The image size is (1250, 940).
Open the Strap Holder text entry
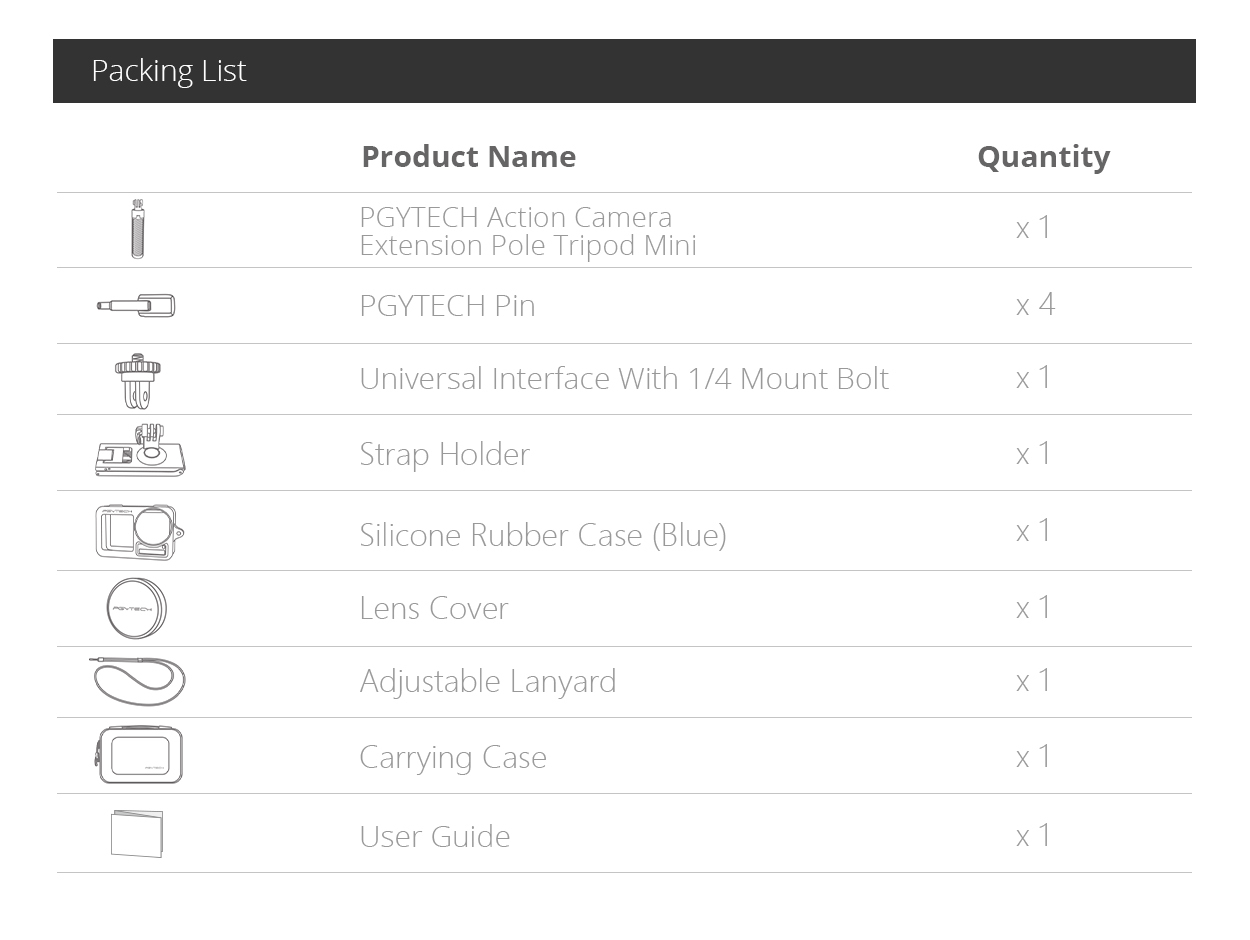[444, 454]
